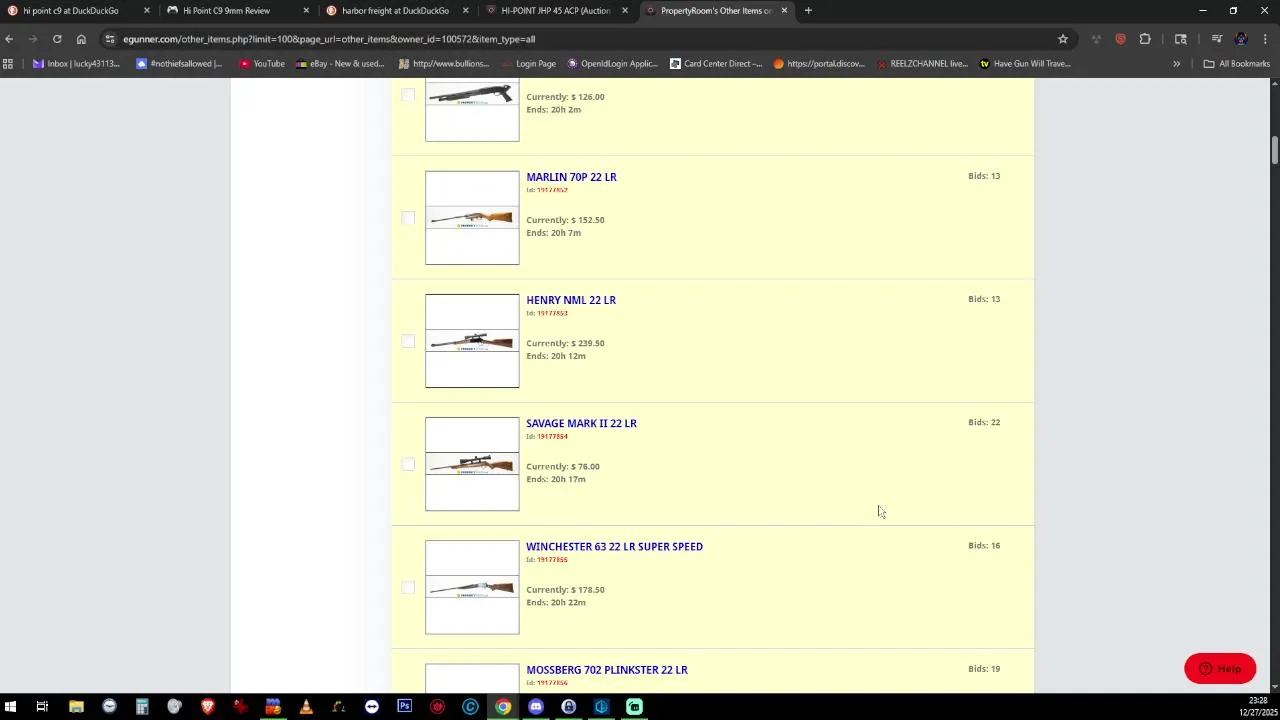This screenshot has height=720, width=1280.
Task: Open the Inbox bookmark
Action: coord(76,64)
